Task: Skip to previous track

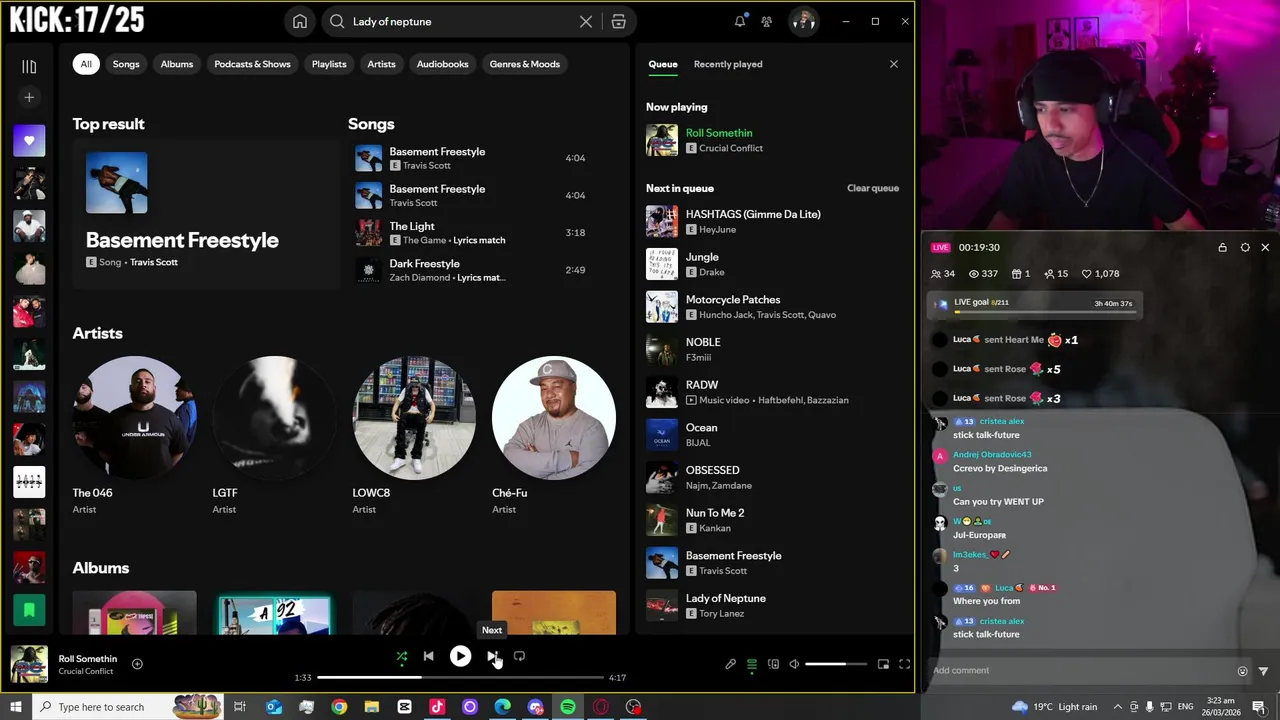Action: [x=428, y=656]
